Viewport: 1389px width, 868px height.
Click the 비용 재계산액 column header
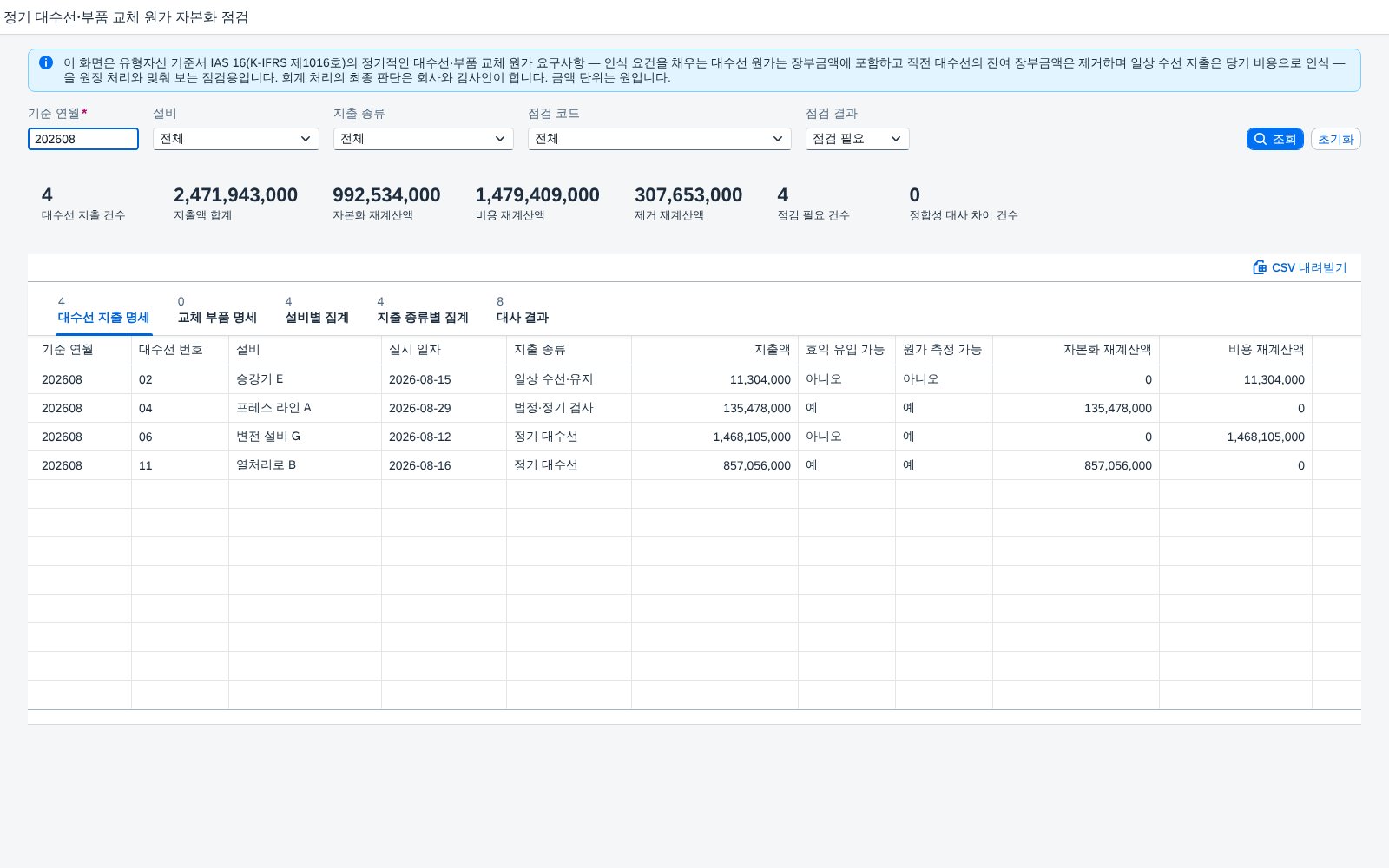tap(1236, 350)
